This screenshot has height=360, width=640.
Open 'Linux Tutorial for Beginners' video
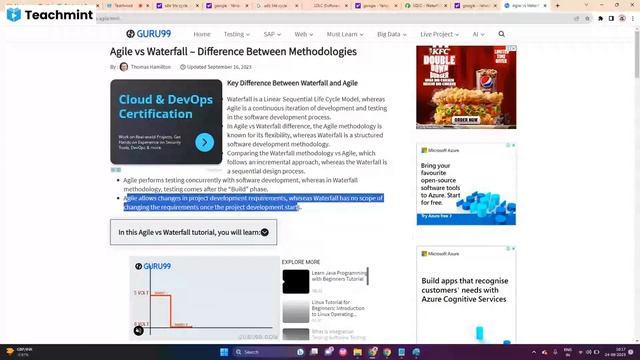tap(338, 308)
